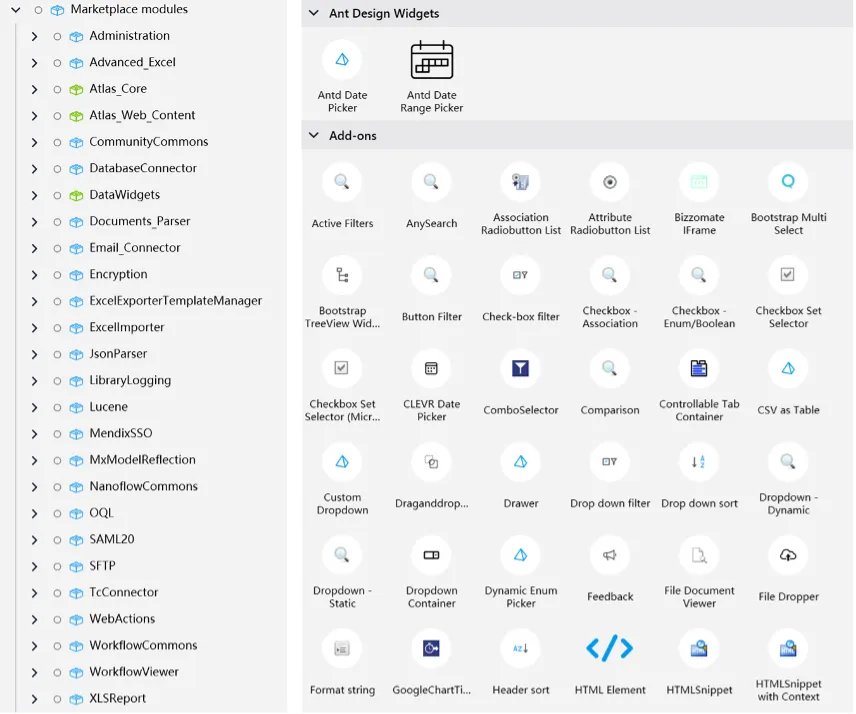Select the File Dropper cloud icon
The width and height of the screenshot is (856, 714).
pyautogui.click(x=788, y=555)
